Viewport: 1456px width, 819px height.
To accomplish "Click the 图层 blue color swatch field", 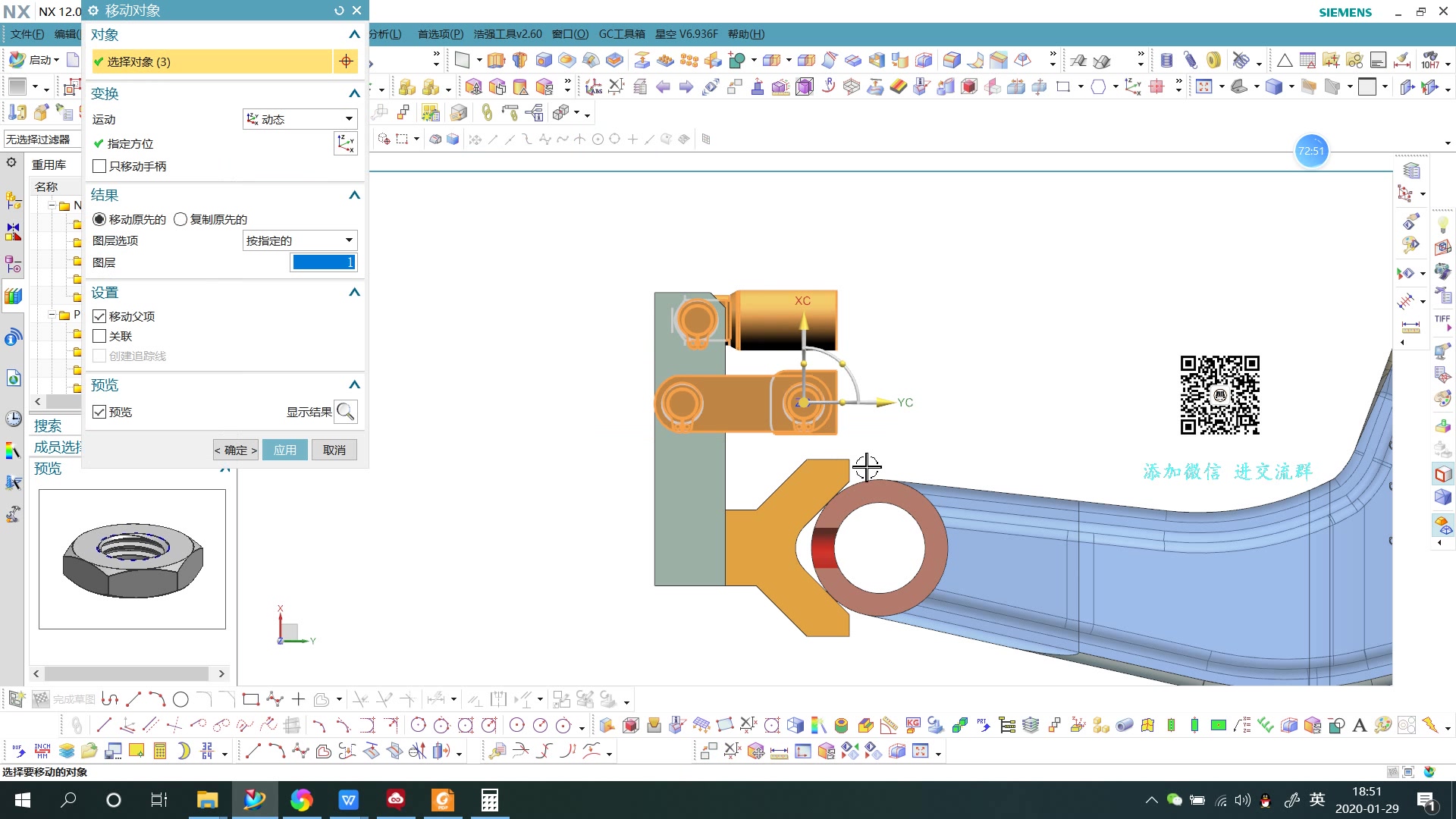I will 322,262.
